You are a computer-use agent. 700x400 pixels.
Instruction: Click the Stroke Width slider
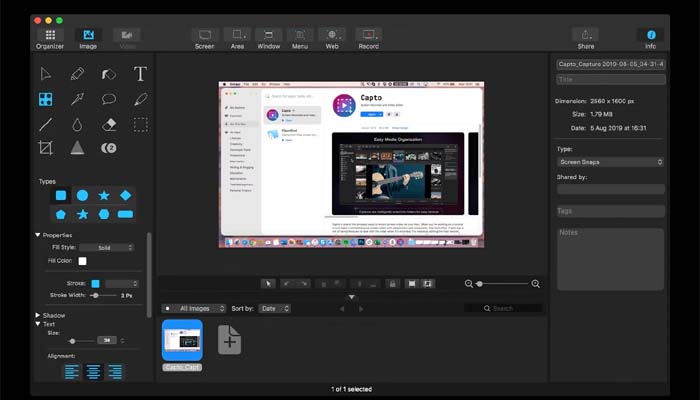point(103,296)
